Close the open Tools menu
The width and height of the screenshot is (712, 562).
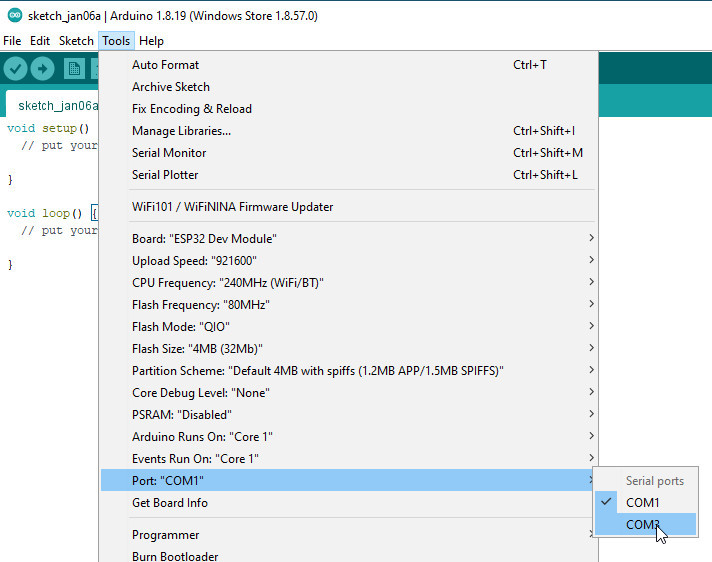116,41
